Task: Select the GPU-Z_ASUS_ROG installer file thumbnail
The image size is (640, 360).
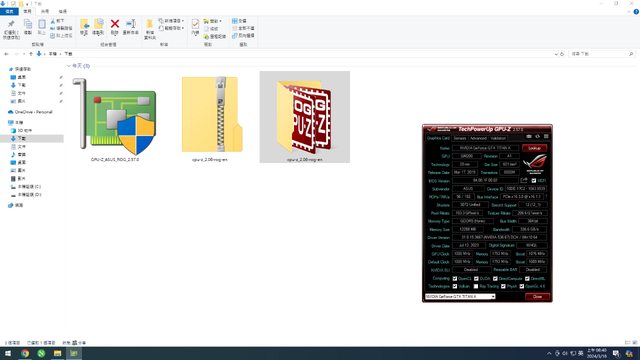Action: coord(115,118)
